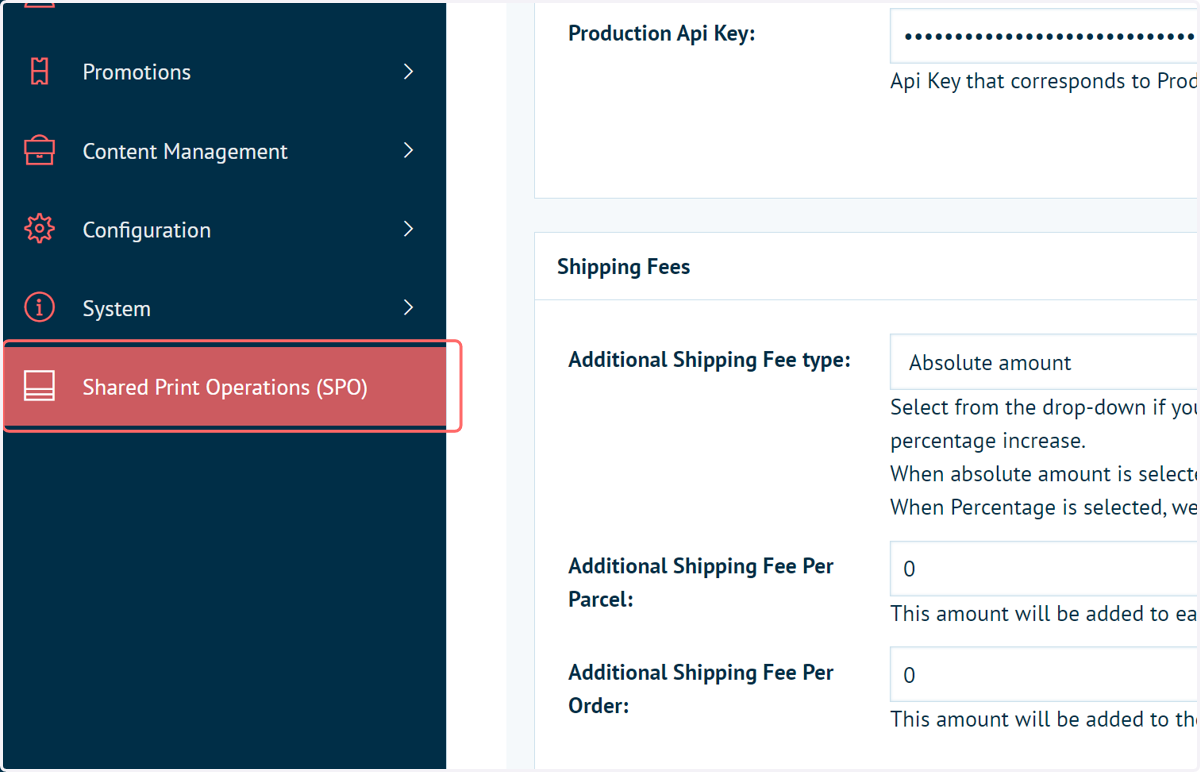
Task: Click the Shared Print Operations icon
Action: (x=39, y=387)
